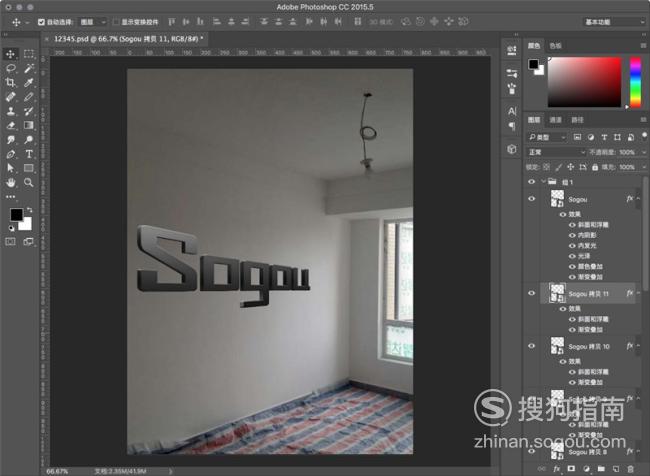Open the layer fill (填充) dropdown

coord(643,167)
